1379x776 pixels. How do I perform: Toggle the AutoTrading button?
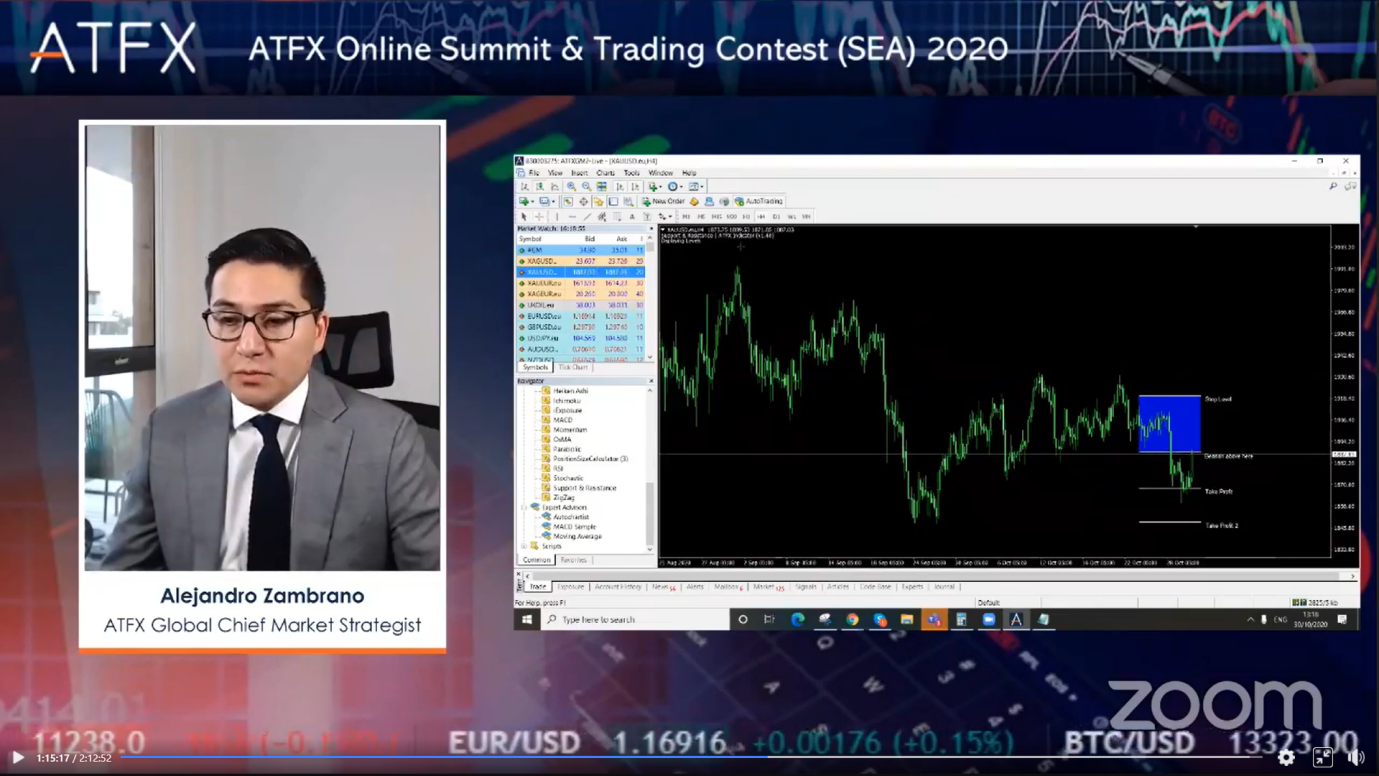click(x=758, y=201)
